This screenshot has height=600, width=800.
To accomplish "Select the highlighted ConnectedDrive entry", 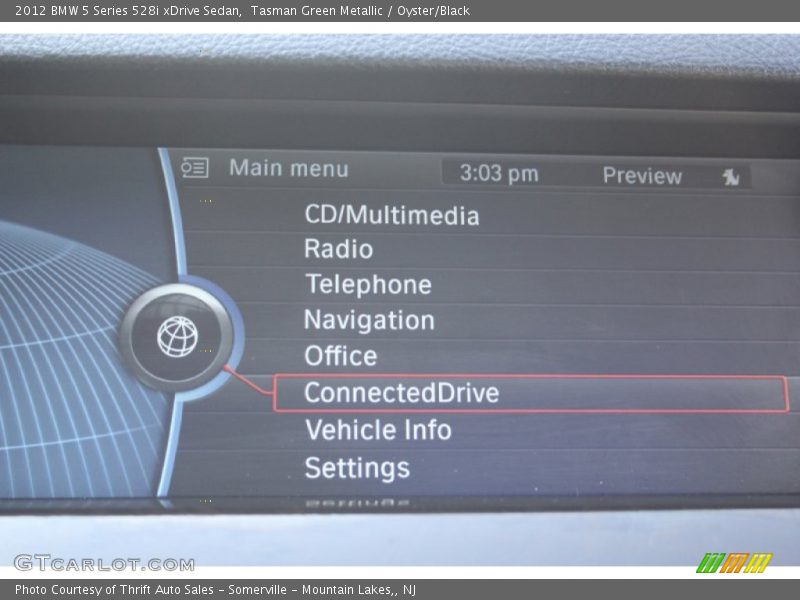I will [400, 393].
